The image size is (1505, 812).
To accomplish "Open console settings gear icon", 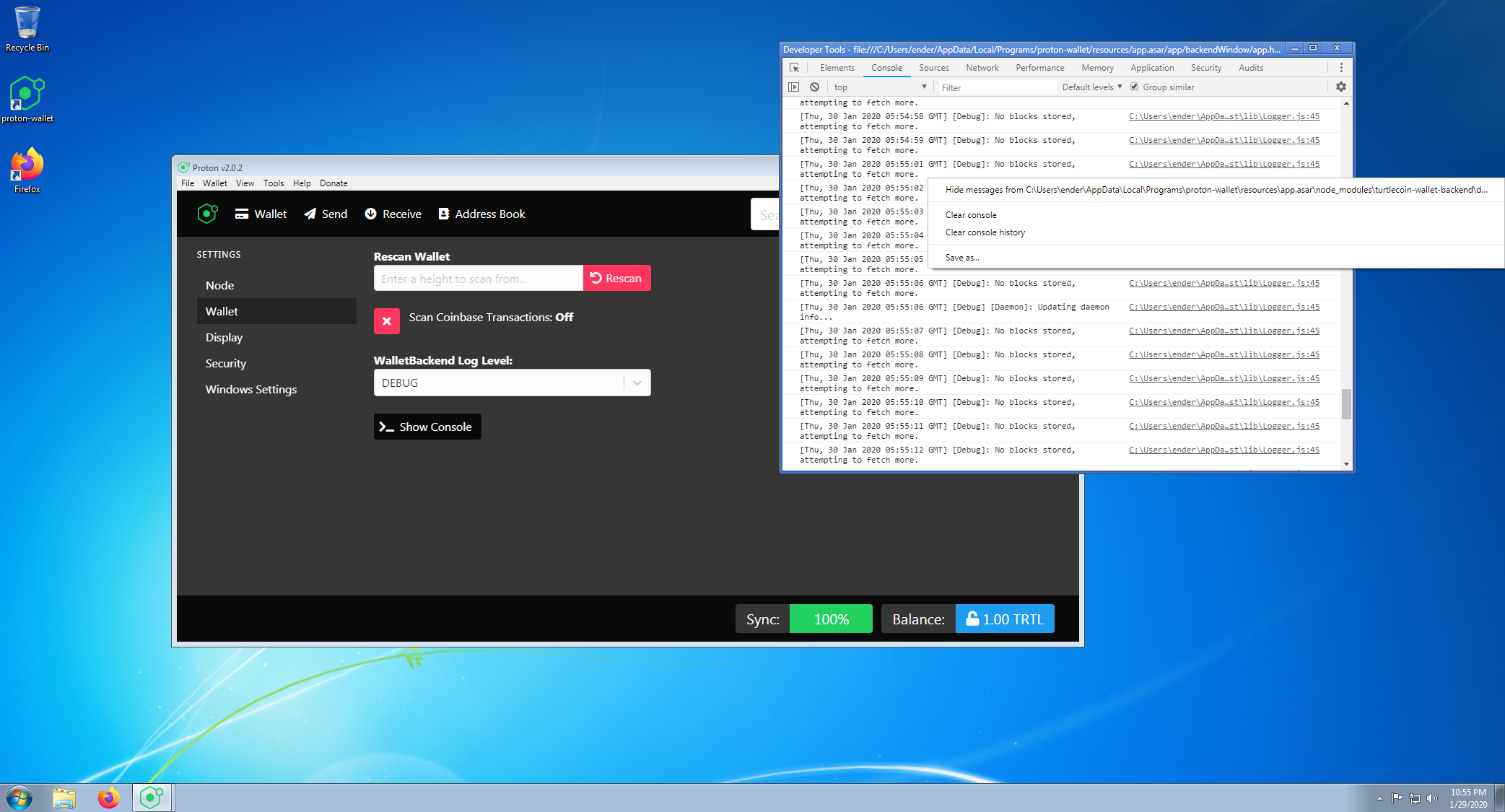I will click(1341, 87).
